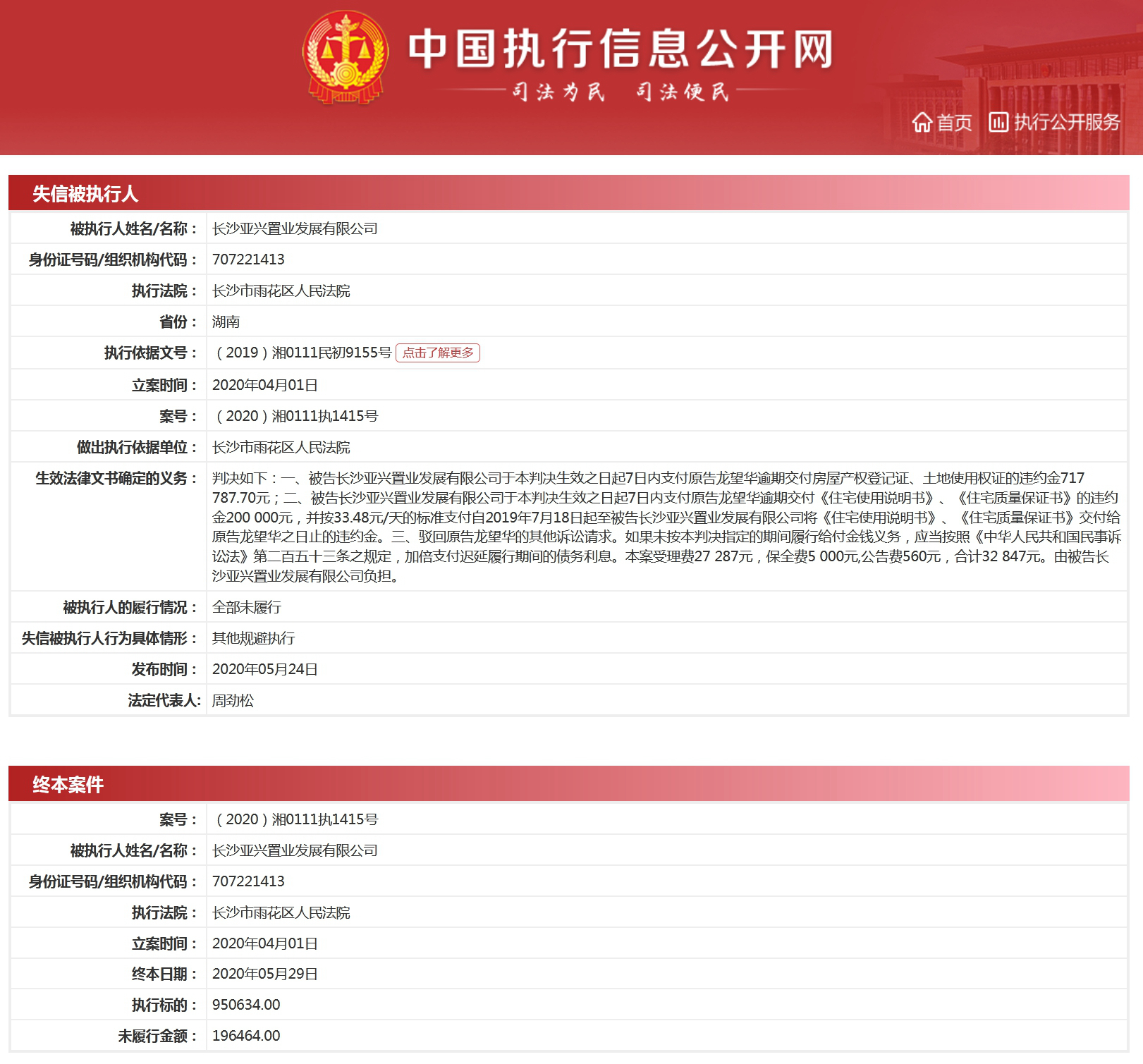Select the value 其他规避执行
The image size is (1143, 1064).
click(x=254, y=638)
